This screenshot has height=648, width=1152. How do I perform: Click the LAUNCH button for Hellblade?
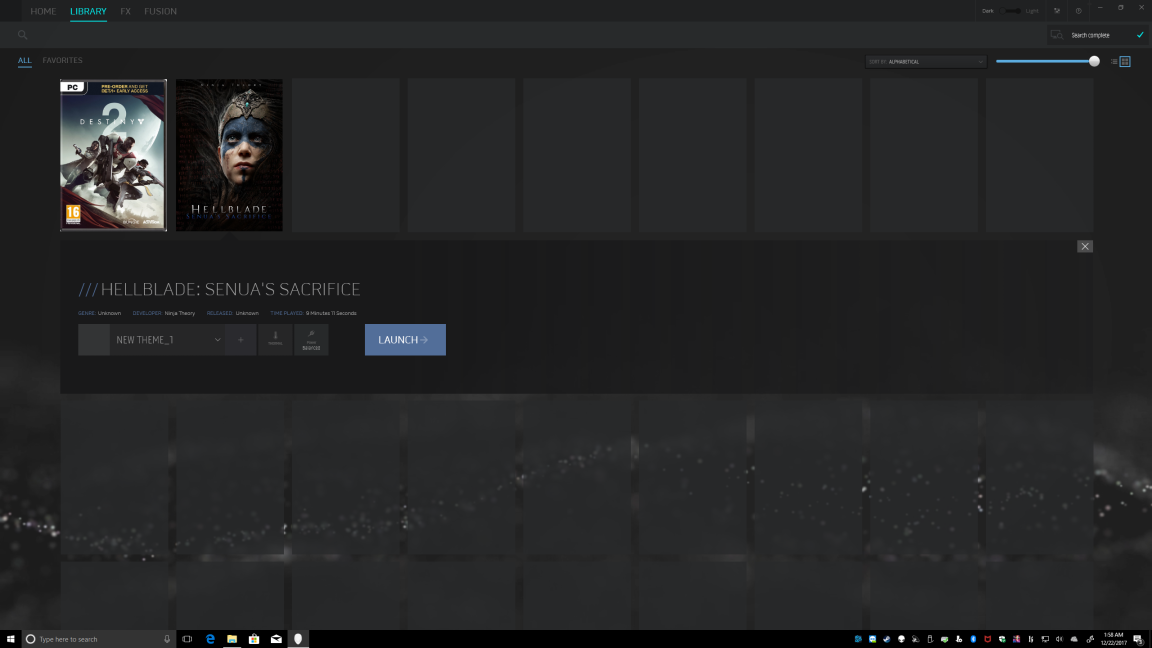(x=404, y=339)
